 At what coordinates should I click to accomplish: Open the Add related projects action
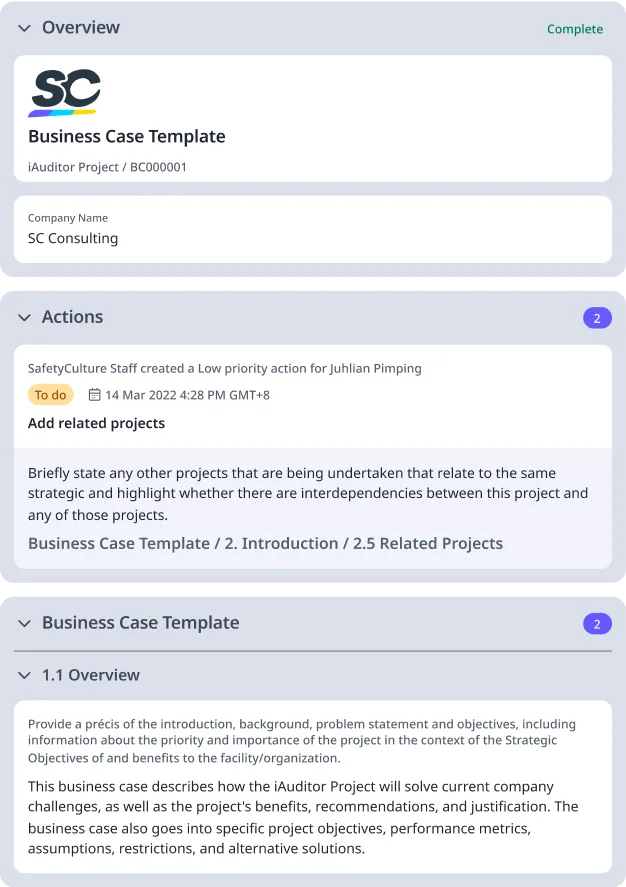(96, 423)
